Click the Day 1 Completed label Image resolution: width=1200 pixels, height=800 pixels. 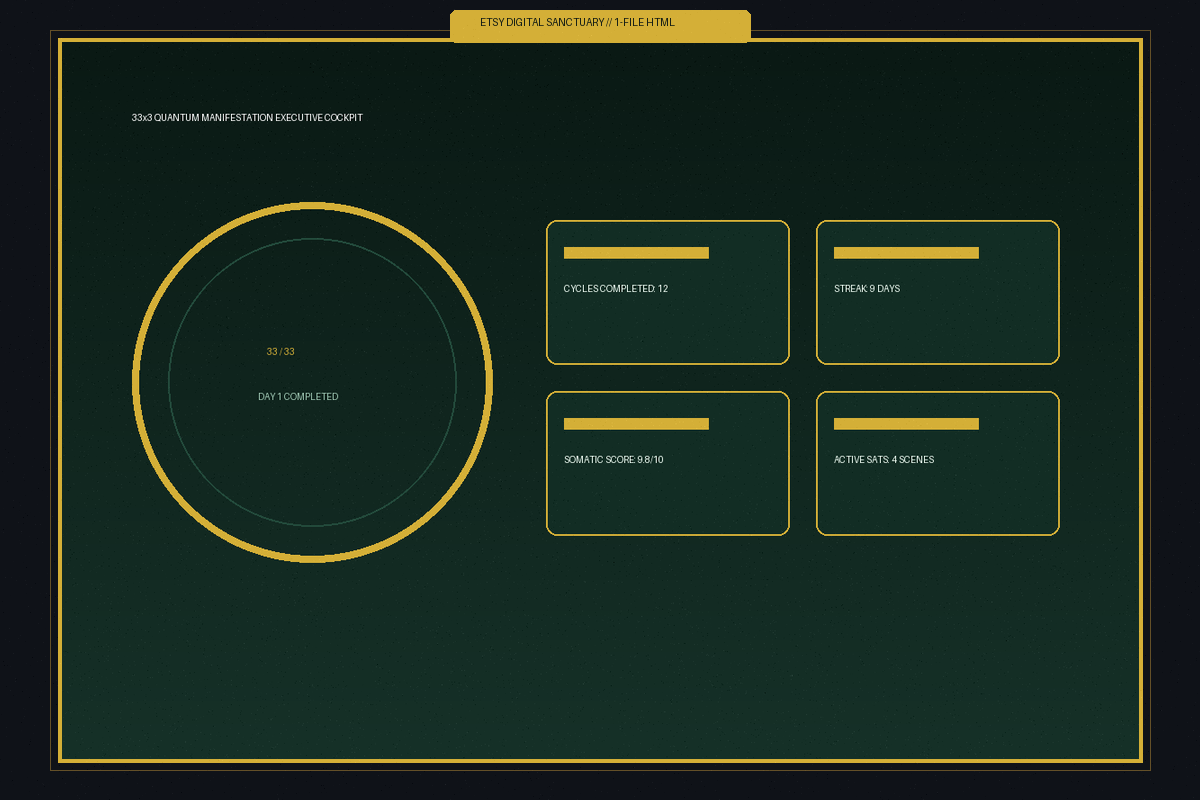pyautogui.click(x=298, y=397)
